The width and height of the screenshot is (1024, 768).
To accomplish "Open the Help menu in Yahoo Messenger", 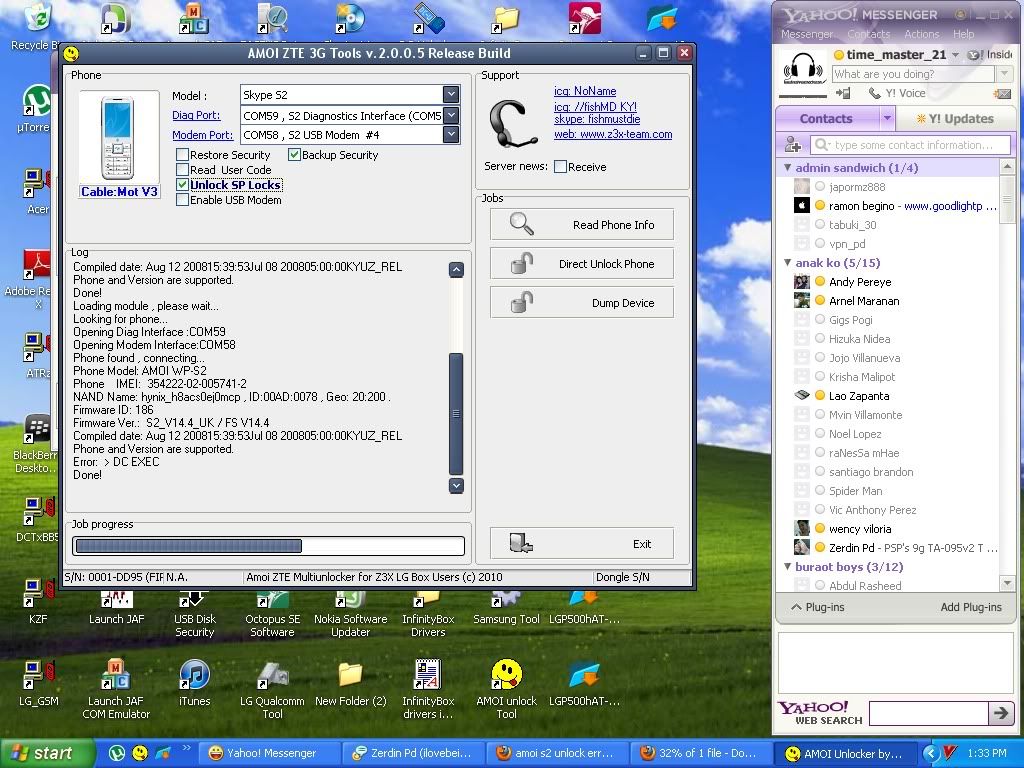I will (x=963, y=34).
